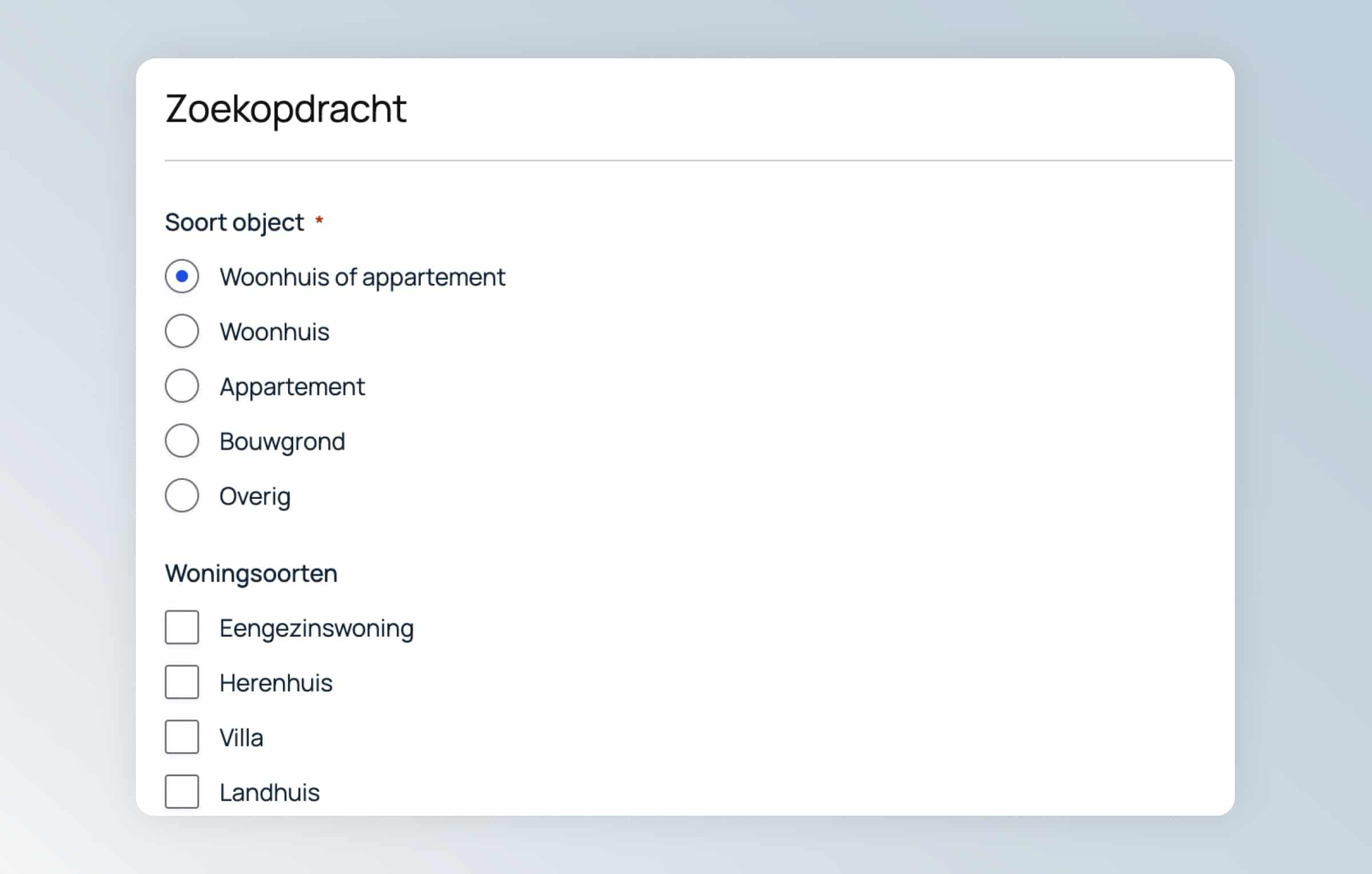The image size is (1372, 874).
Task: Click the 'Herenhuis' label text
Action: pos(276,683)
